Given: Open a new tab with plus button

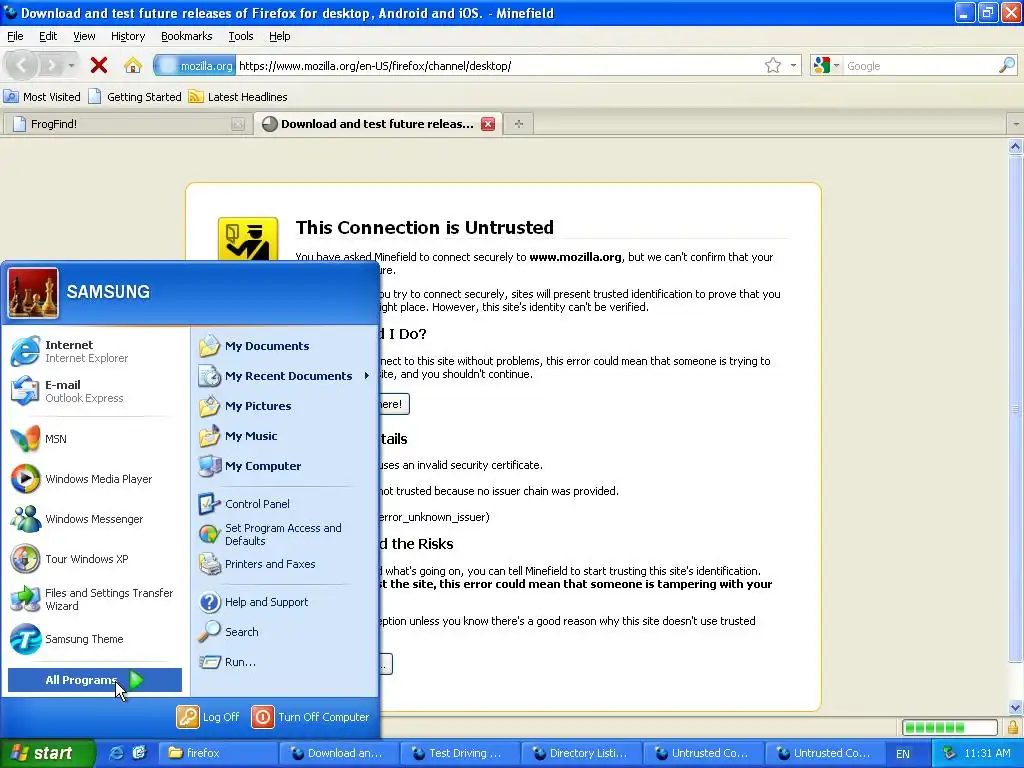Looking at the screenshot, I should (519, 123).
